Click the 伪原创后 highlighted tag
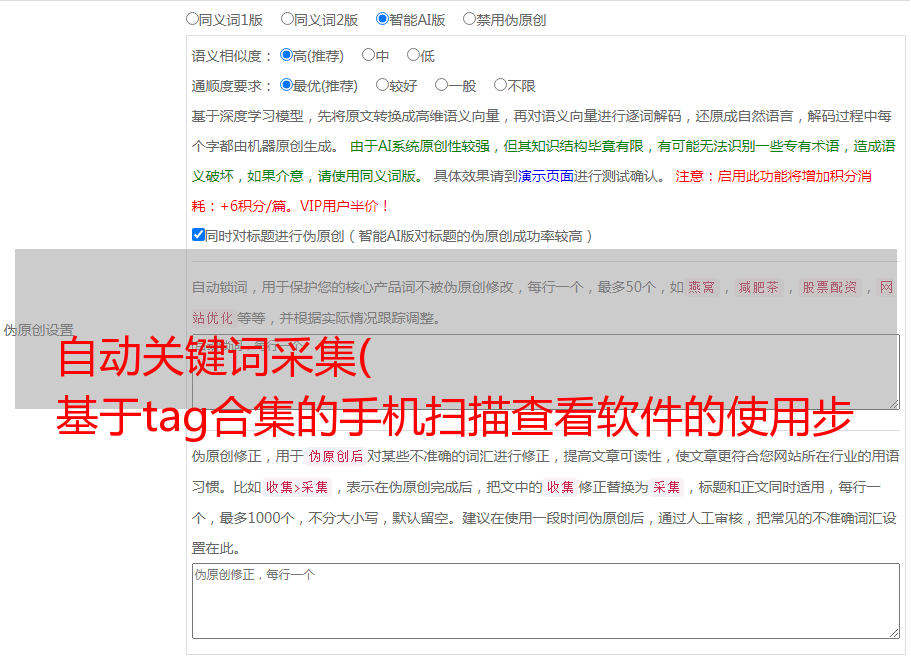 (x=336, y=456)
